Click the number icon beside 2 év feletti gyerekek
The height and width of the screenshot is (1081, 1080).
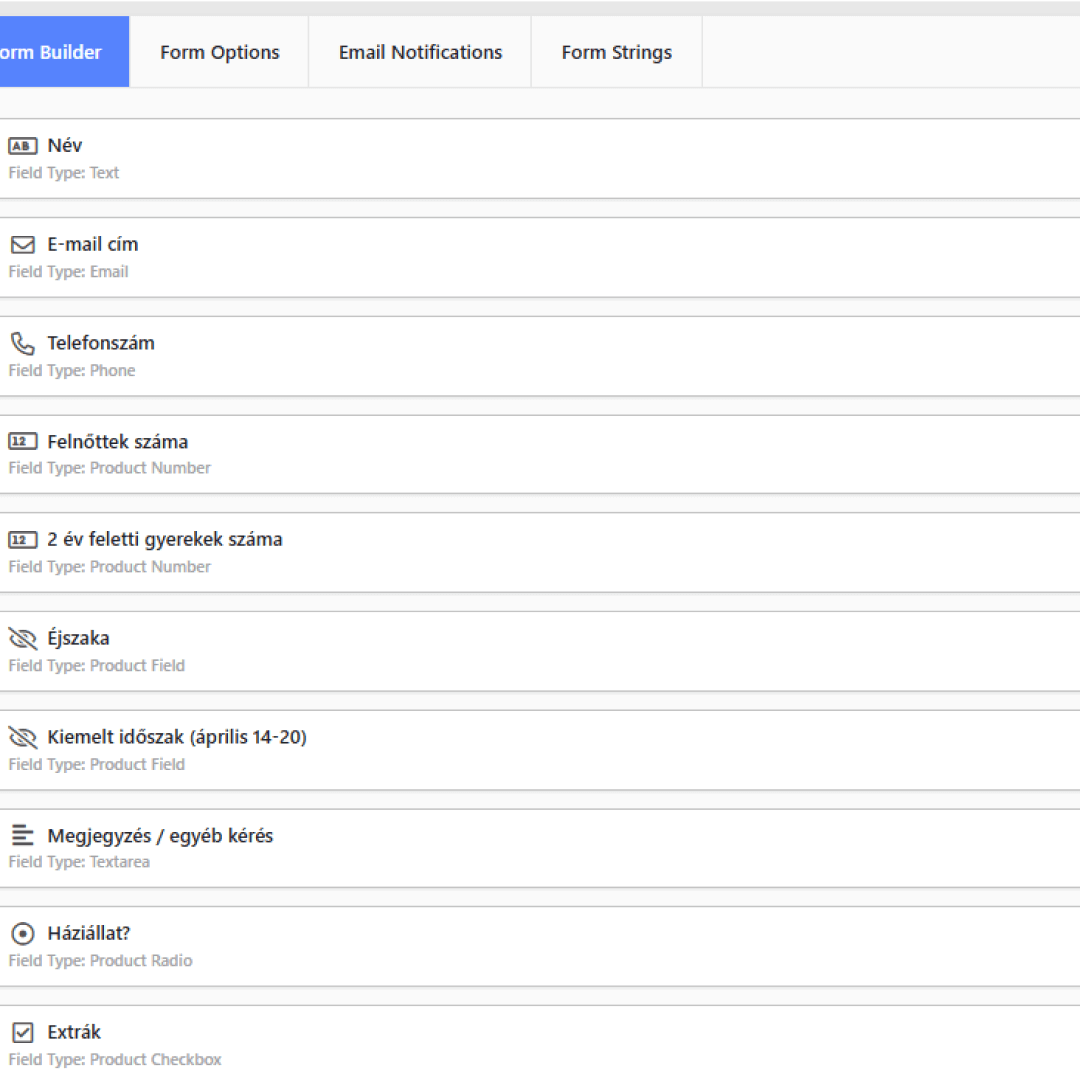click(22, 540)
